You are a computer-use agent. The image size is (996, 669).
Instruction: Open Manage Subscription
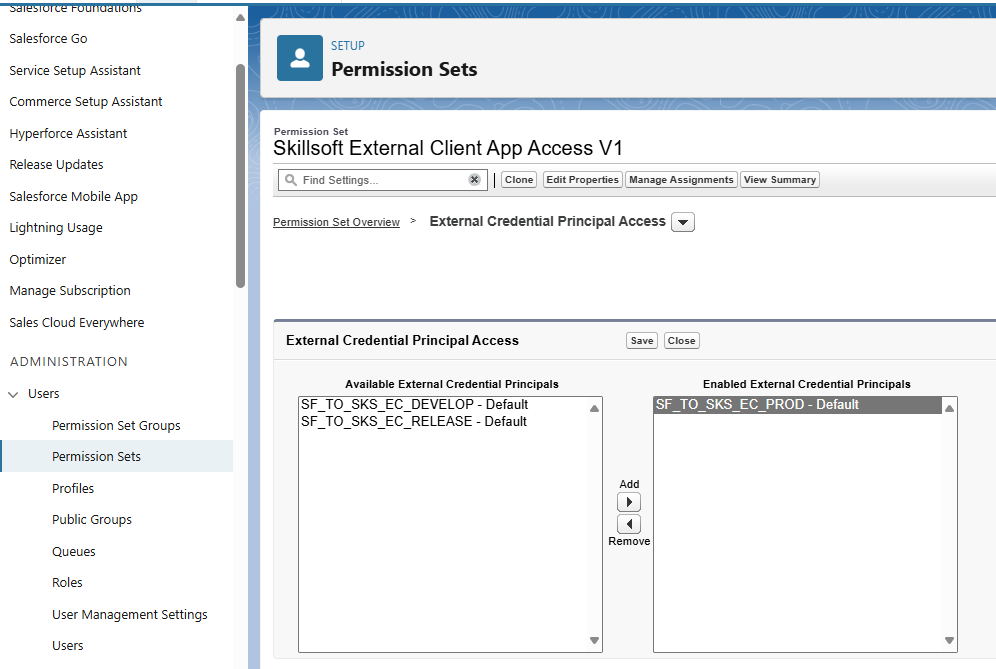[70, 290]
